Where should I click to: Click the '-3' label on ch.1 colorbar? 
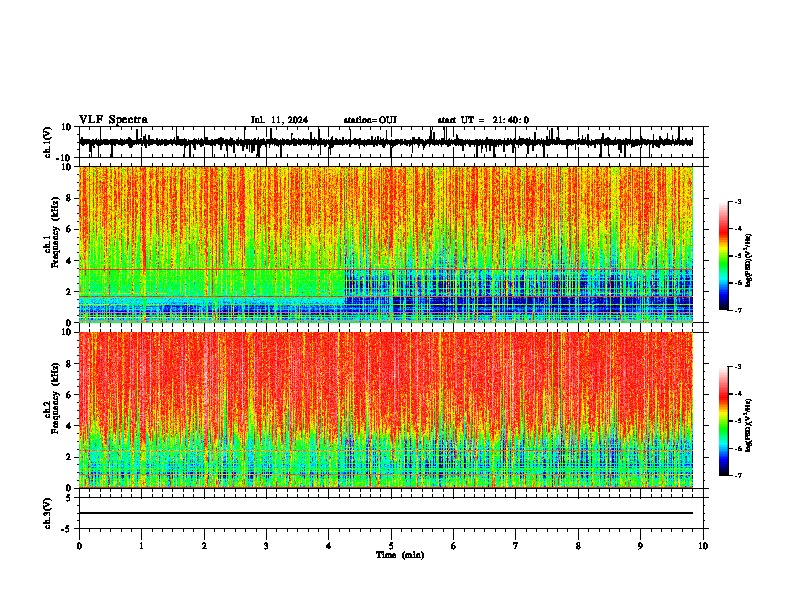[737, 201]
